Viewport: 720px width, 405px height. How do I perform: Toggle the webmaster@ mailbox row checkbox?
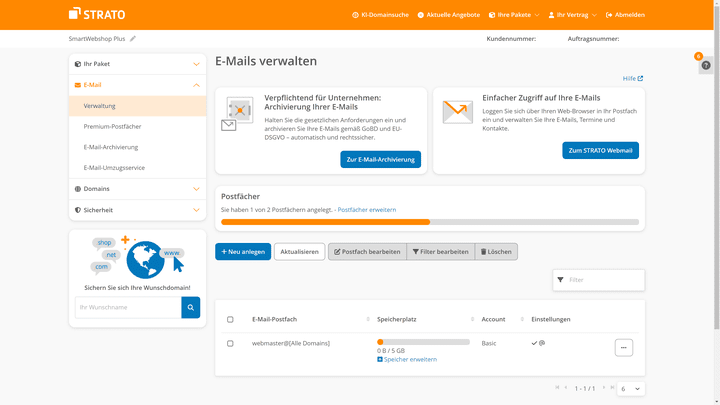click(x=230, y=343)
